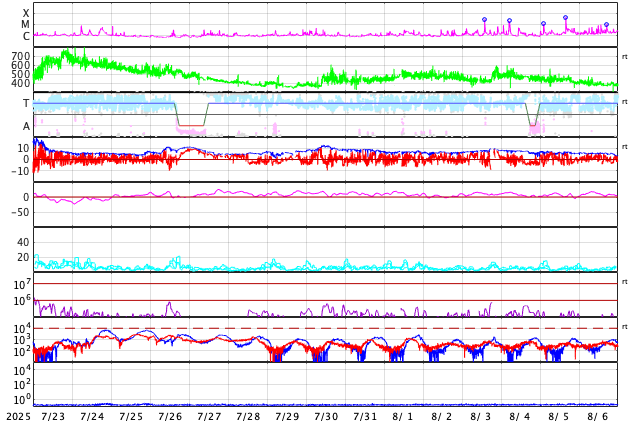Click the rt tag beside 10^7 panel

click(625, 282)
